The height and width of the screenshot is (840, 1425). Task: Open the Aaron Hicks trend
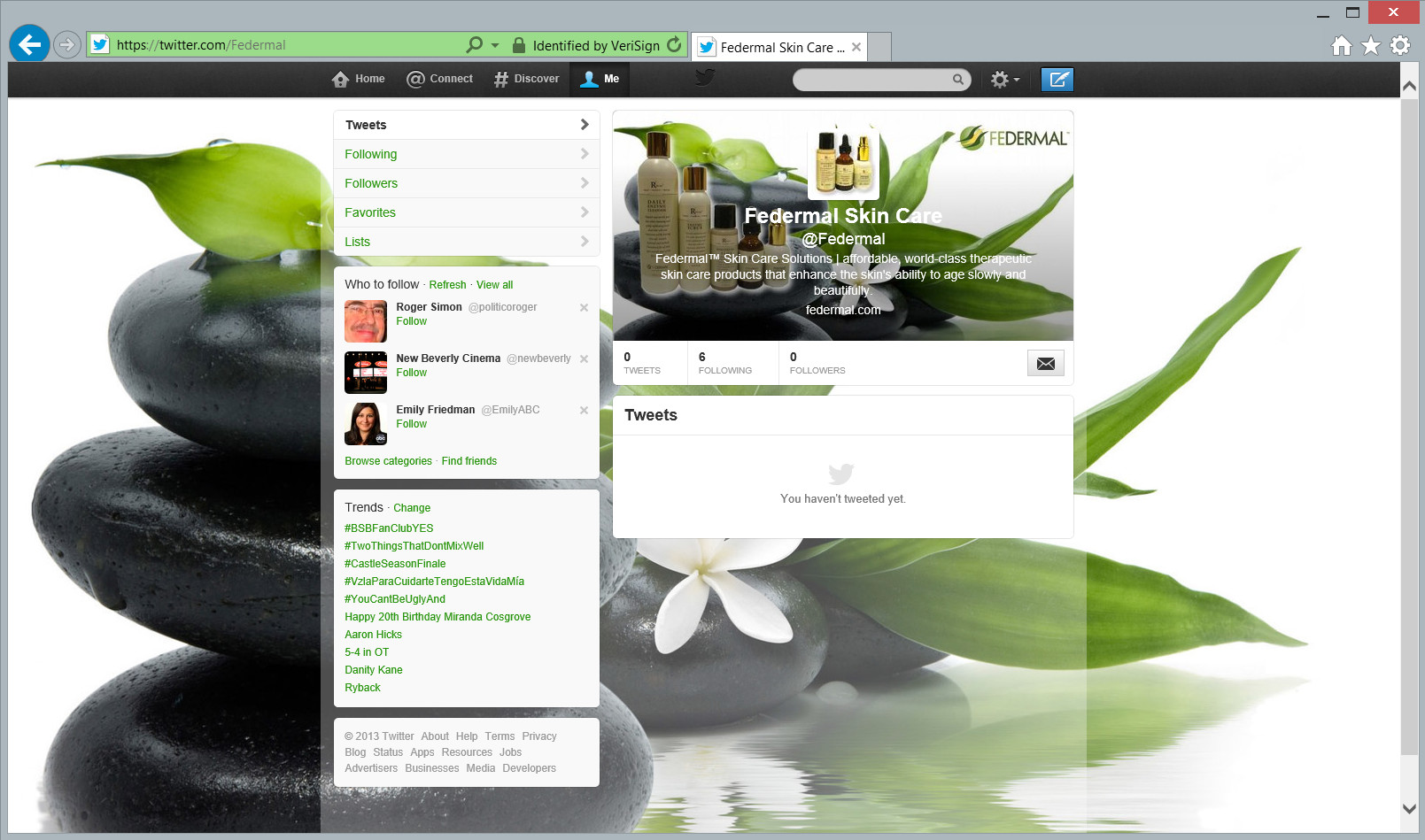pos(373,635)
